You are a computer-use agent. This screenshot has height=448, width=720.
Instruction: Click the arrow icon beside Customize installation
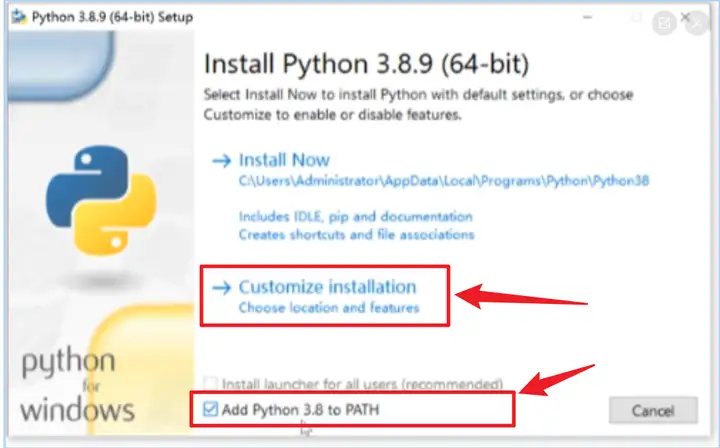(221, 287)
